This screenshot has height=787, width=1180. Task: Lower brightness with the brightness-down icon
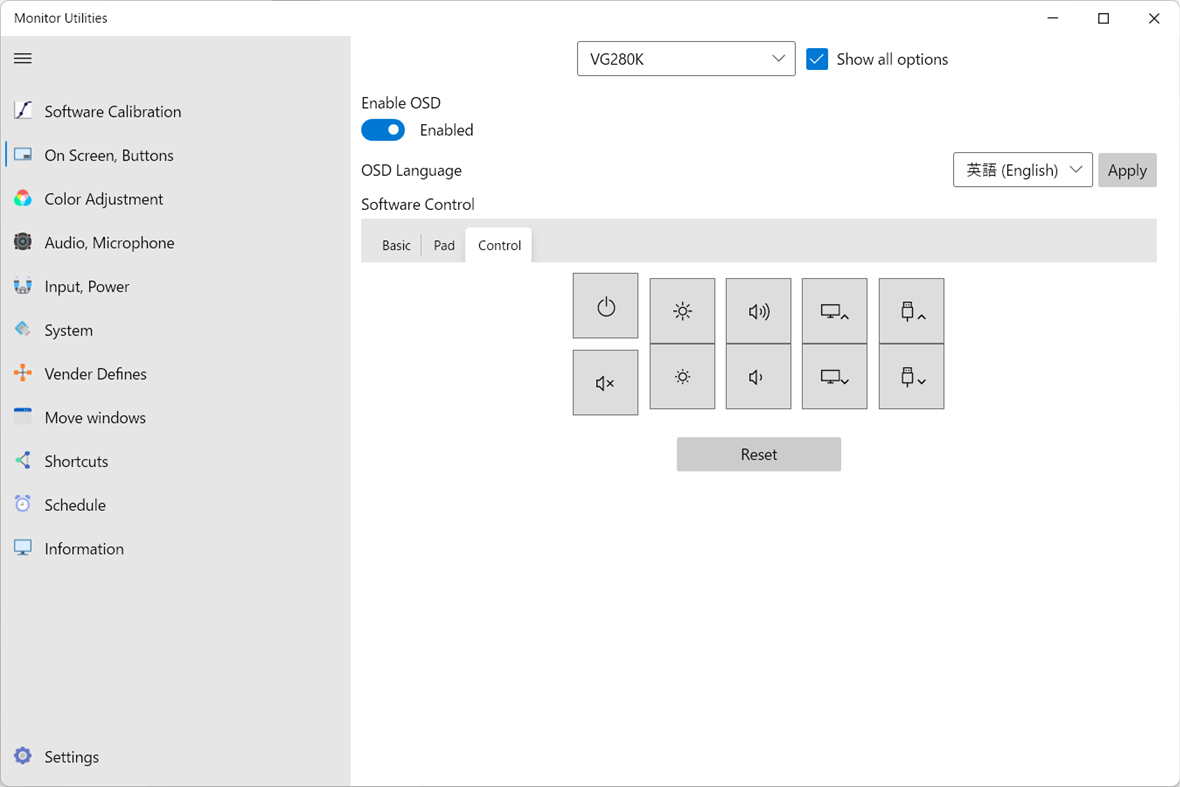[x=682, y=377]
